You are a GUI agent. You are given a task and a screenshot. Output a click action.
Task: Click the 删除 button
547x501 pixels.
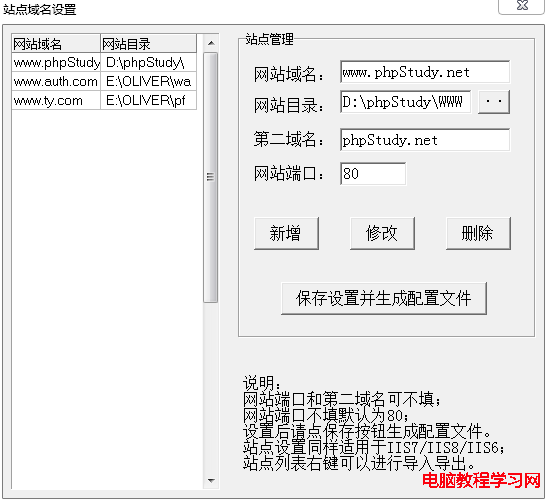[x=478, y=233]
